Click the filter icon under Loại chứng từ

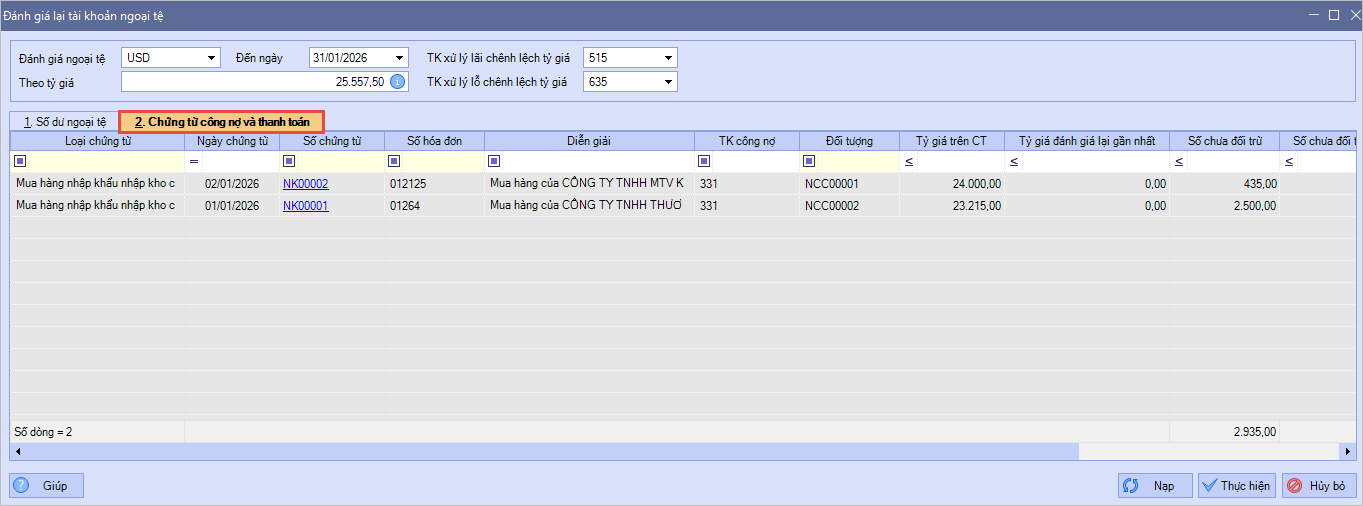coord(20,161)
